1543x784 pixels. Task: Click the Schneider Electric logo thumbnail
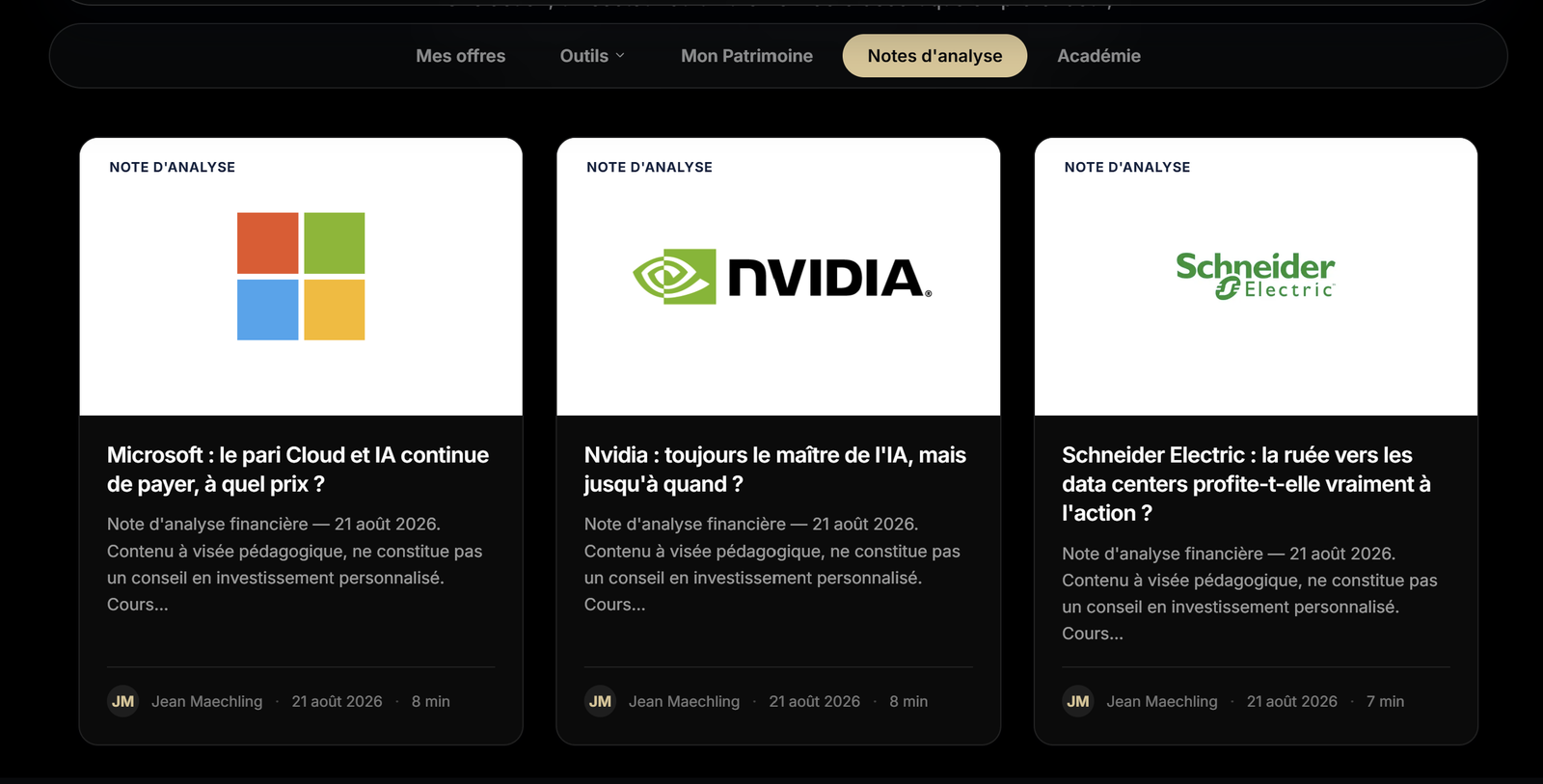pyautogui.click(x=1256, y=276)
